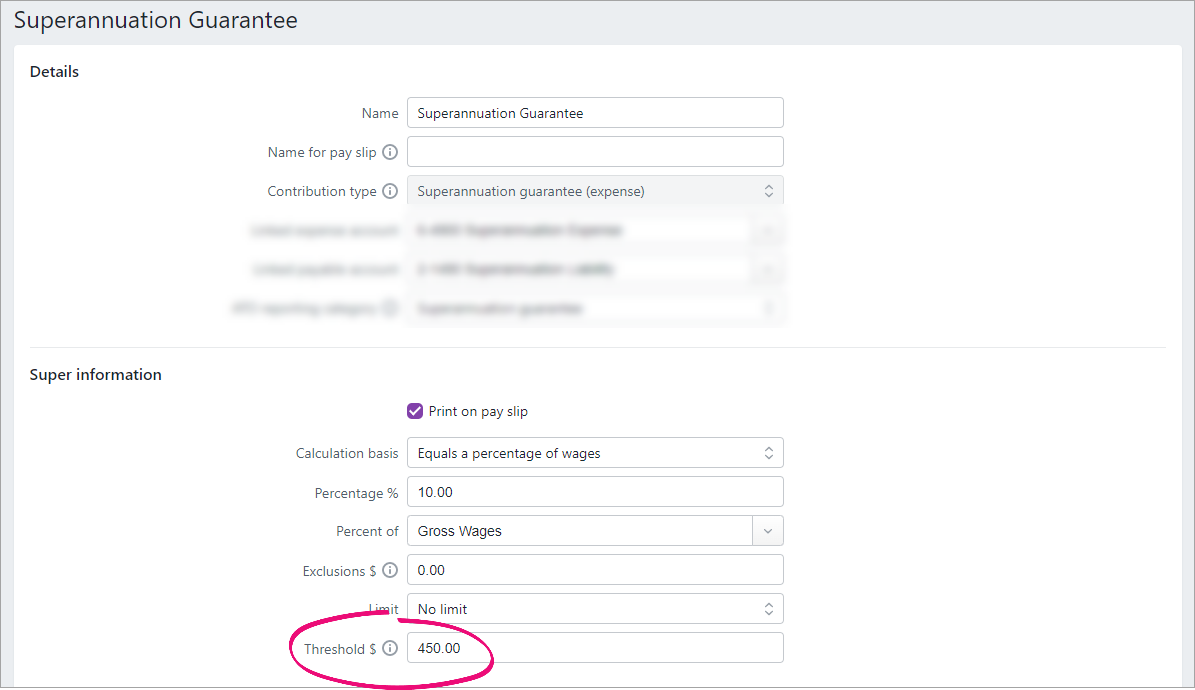Click the Linked expense account field
This screenshot has height=690, width=1195.
578,231
